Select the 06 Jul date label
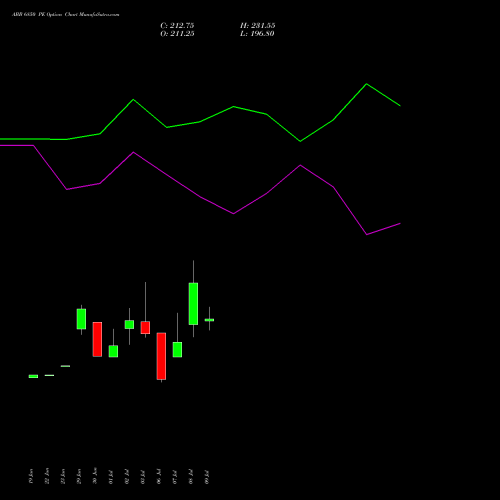 click(x=159, y=477)
